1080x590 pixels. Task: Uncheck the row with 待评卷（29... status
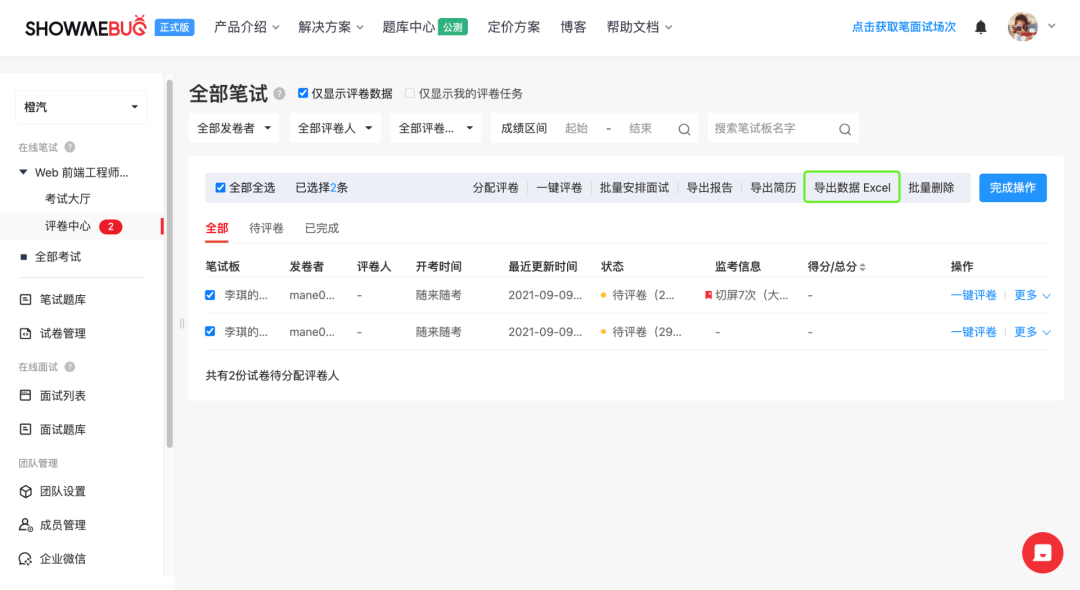point(210,331)
